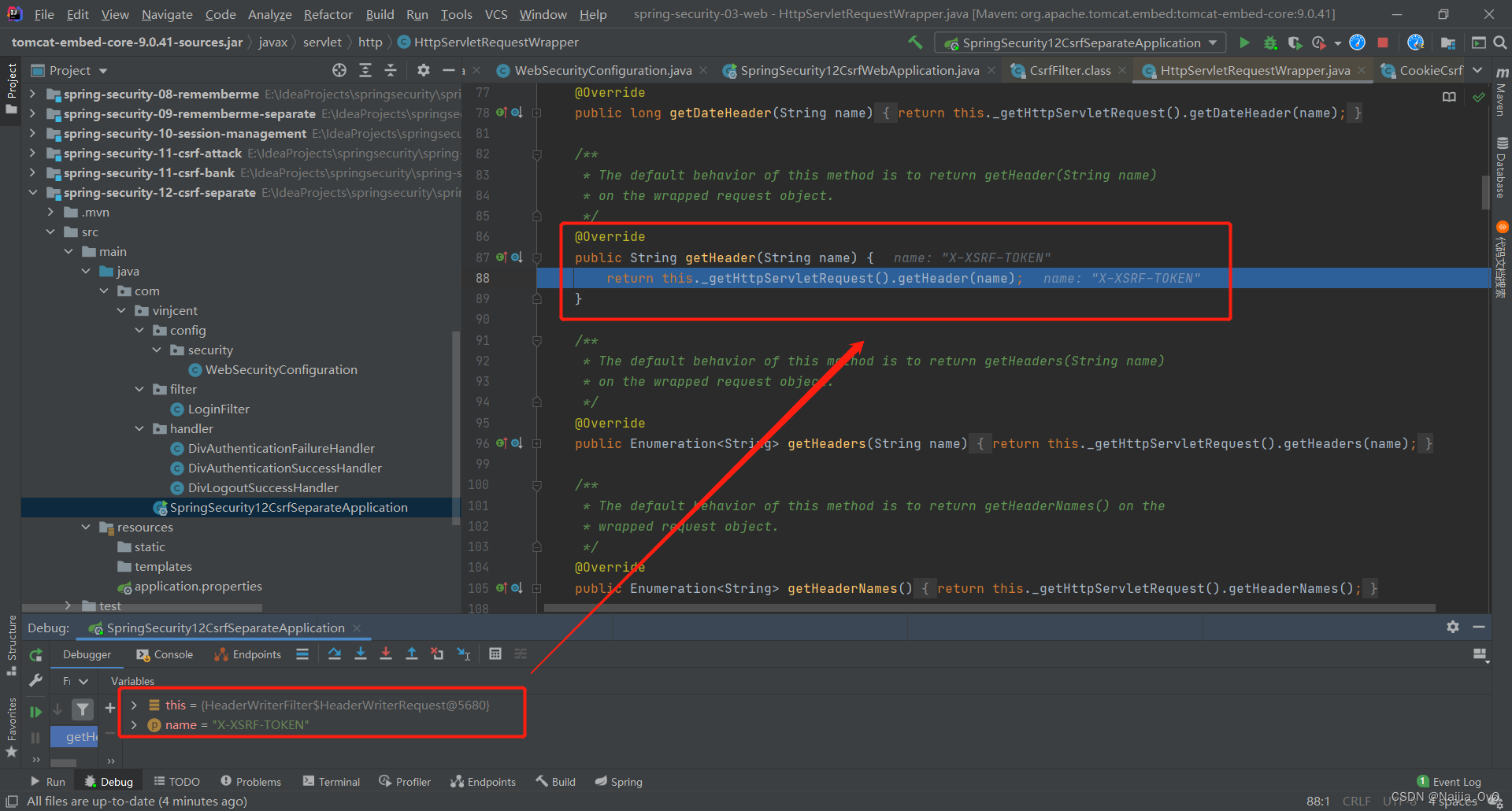Toggle the Spring tool window at the bottom
Screen dimensions: 1512x811
click(619, 782)
